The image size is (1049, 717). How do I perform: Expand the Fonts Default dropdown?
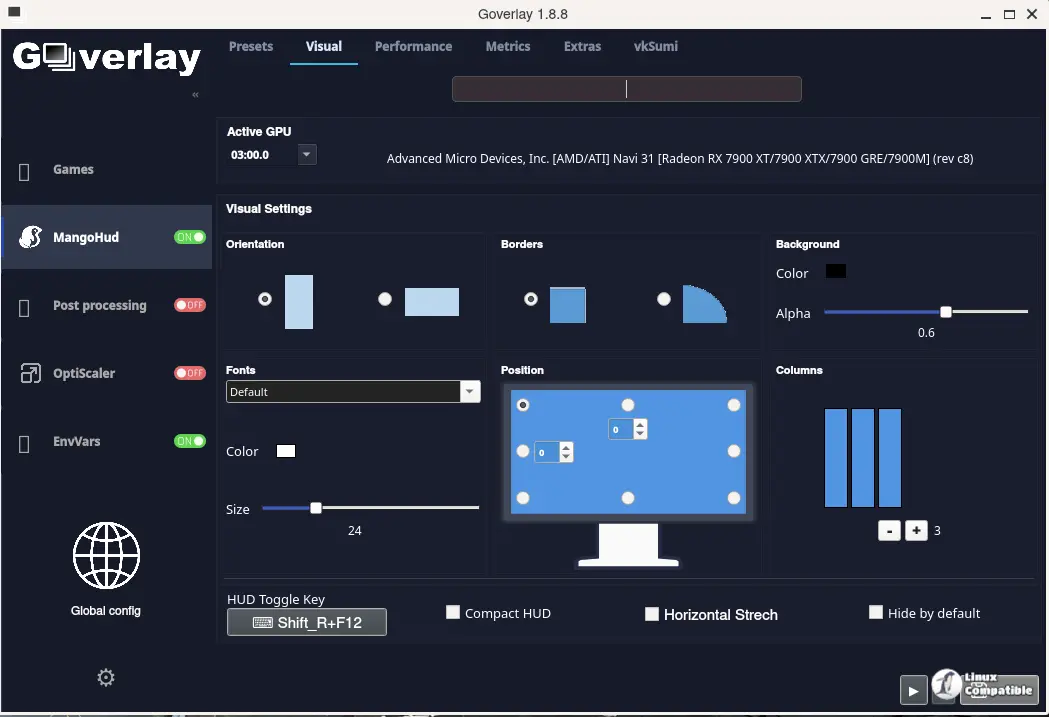pos(470,391)
